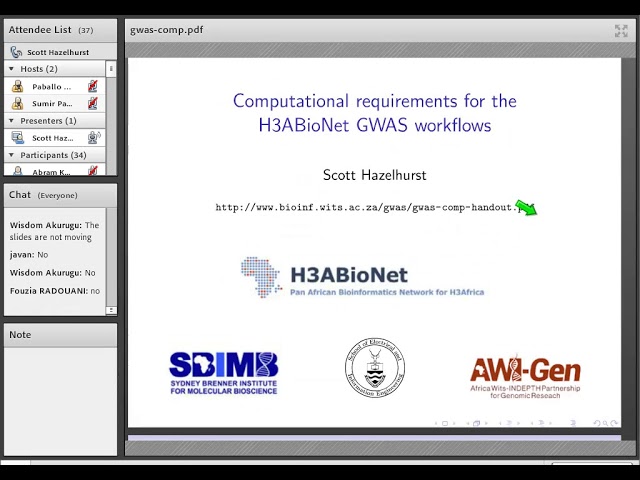Click javan's "No" chat message

[x=29, y=255]
